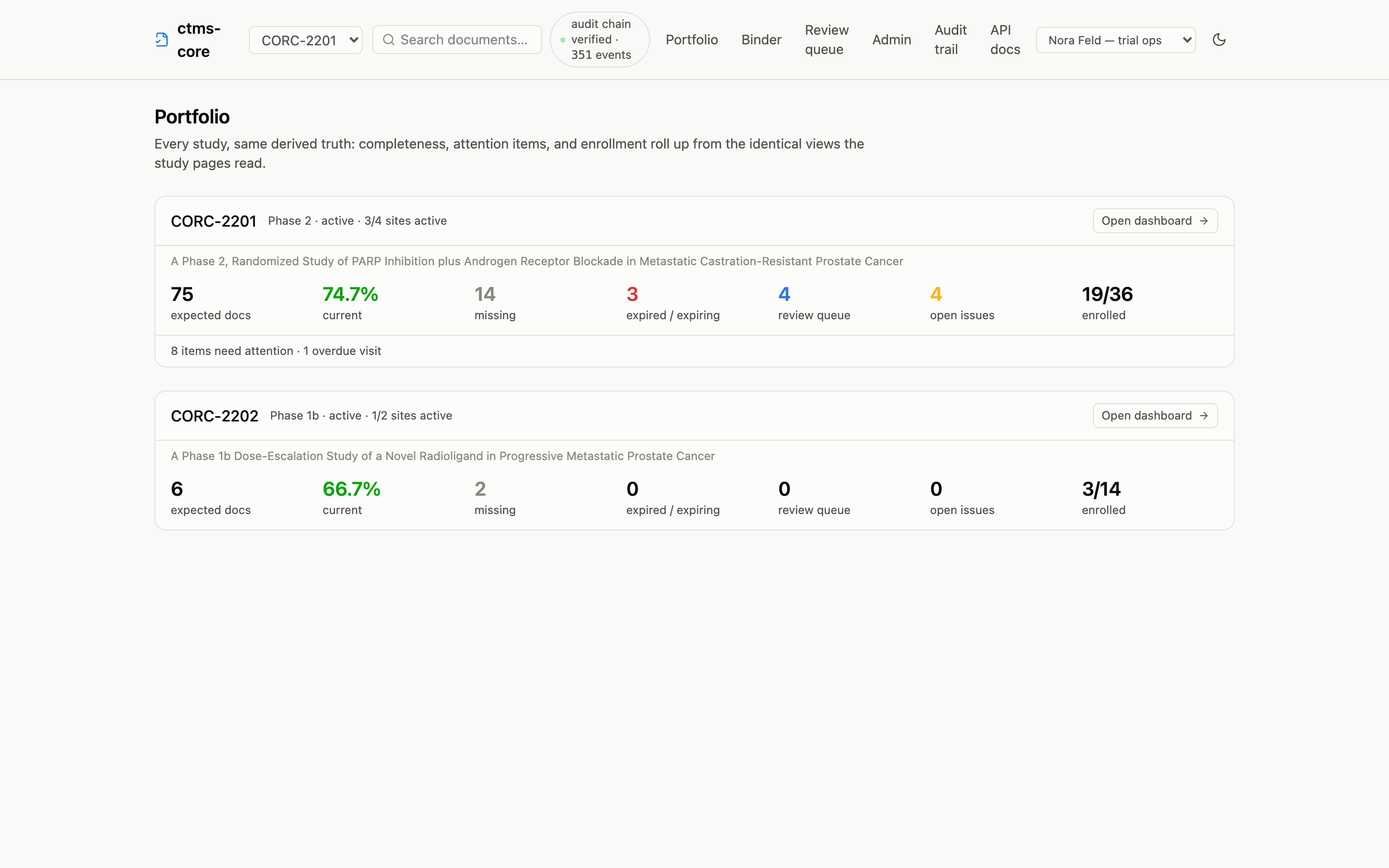Open the Nora Feld user role dropdown
Viewport: 1389px width, 868px height.
1116,40
